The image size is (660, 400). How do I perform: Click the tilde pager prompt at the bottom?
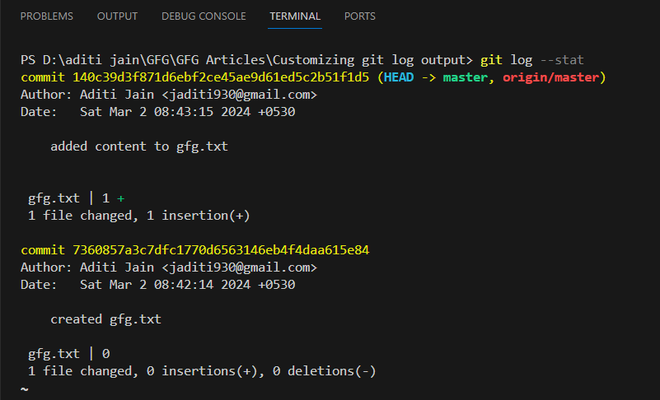[24, 389]
